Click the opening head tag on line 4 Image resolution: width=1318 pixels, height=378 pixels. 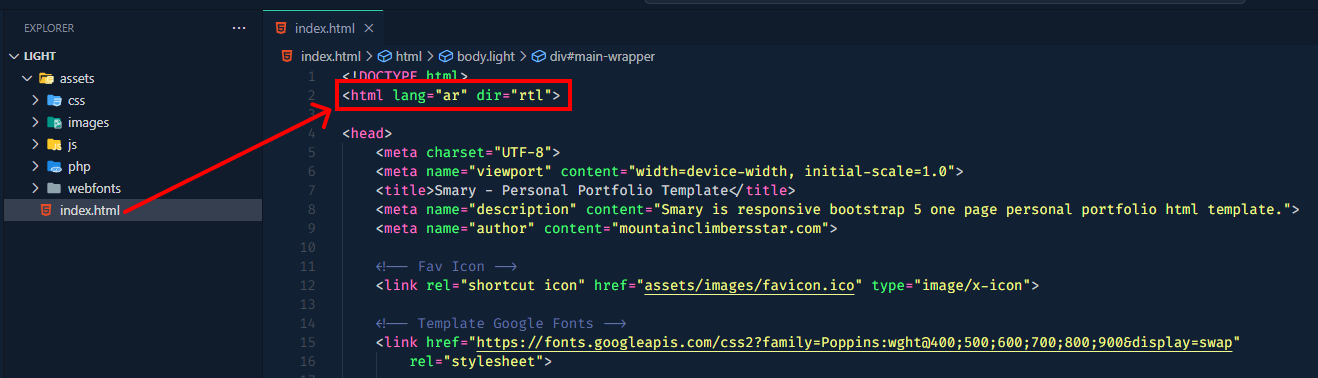pyautogui.click(x=367, y=134)
